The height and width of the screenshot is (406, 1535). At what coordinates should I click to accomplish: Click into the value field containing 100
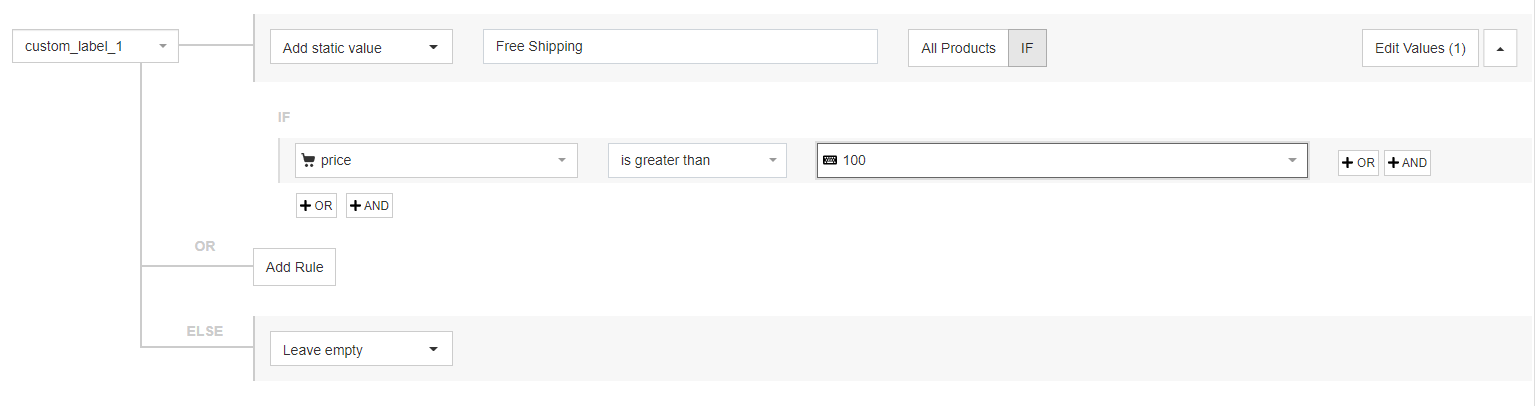1050,160
